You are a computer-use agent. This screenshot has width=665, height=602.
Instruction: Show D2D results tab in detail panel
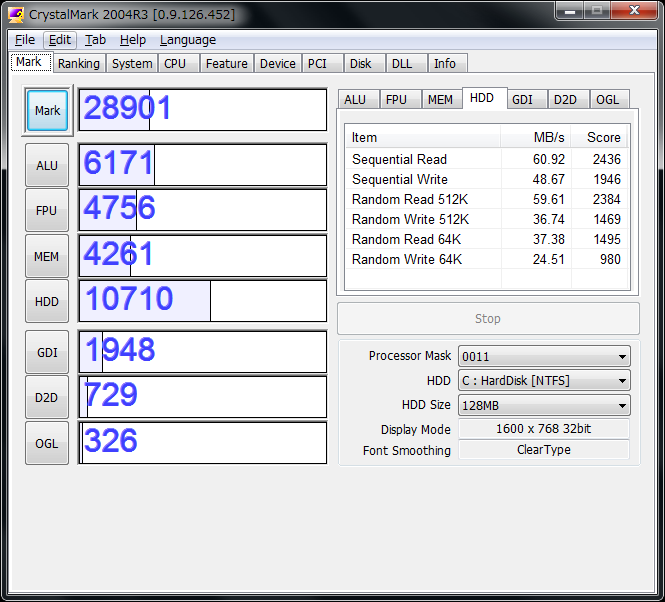568,99
